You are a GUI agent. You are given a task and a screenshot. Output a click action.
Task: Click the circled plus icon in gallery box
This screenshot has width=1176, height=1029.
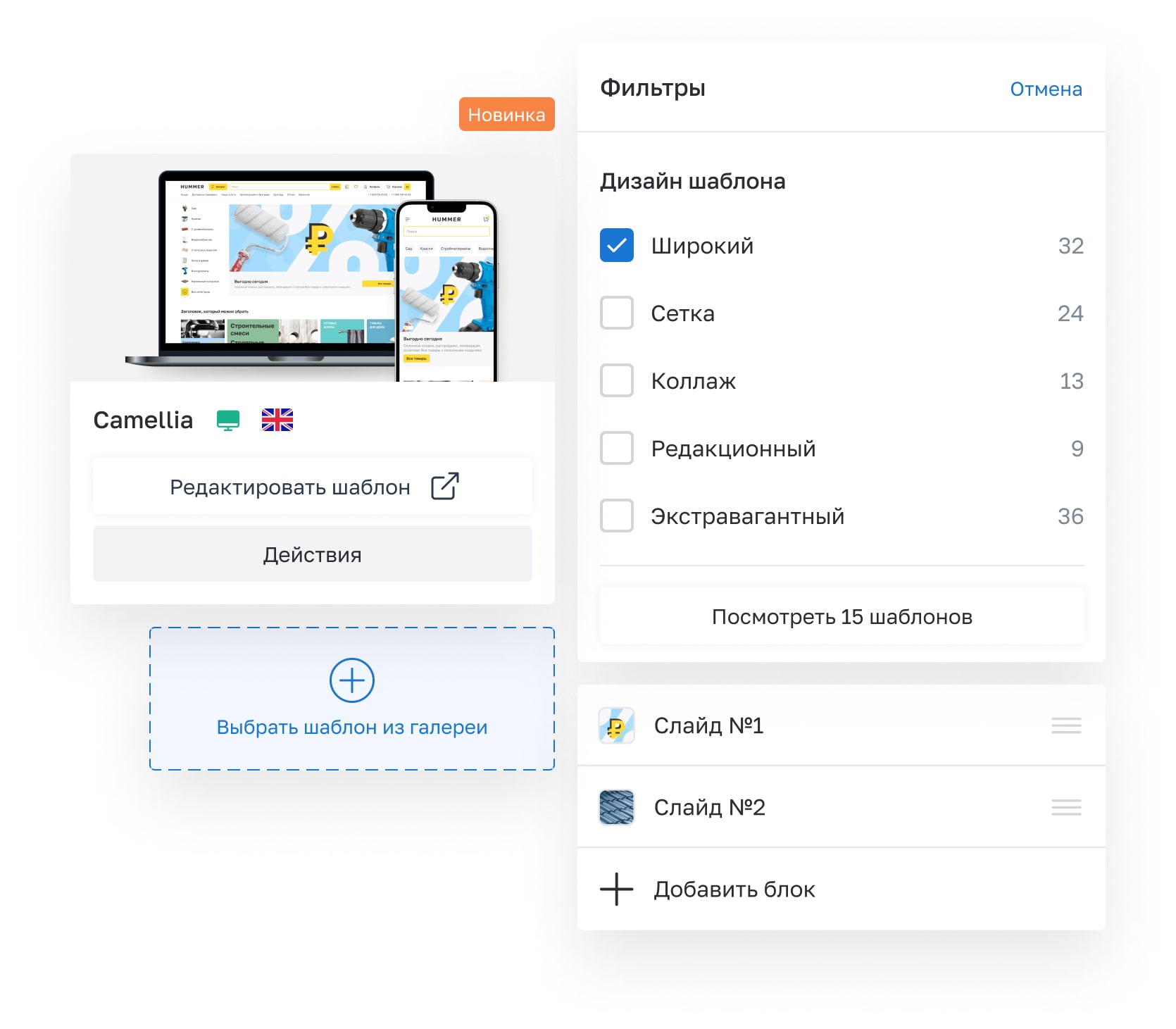click(x=351, y=680)
